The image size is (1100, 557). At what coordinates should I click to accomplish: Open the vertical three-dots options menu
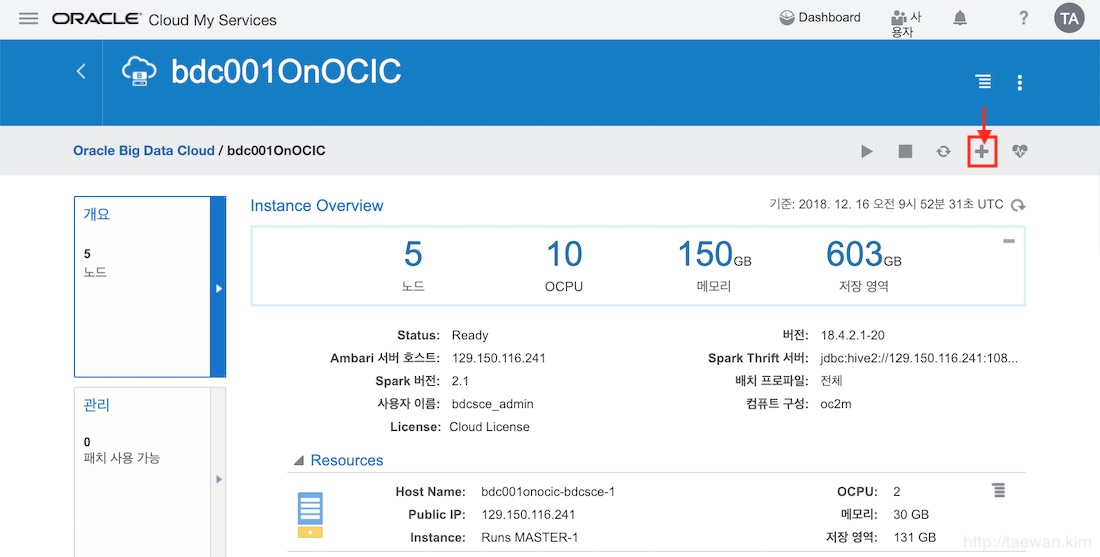point(1019,83)
